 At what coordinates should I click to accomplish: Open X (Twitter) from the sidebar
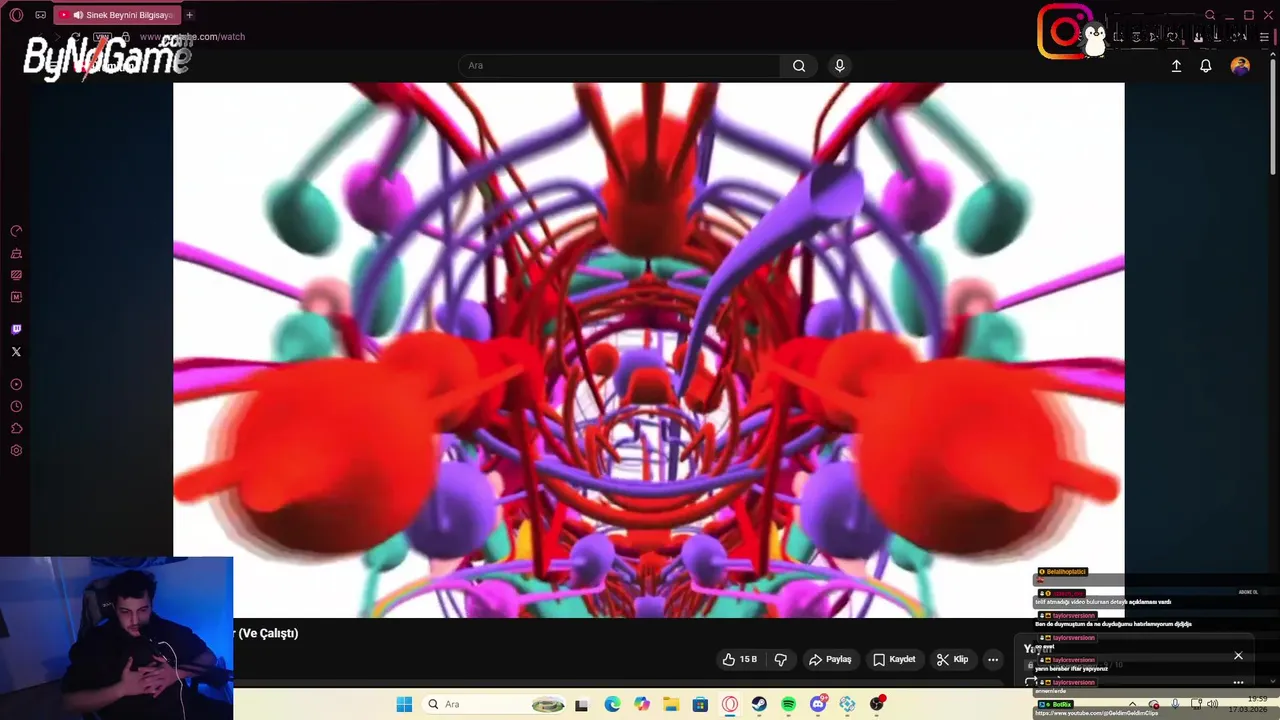(x=16, y=352)
